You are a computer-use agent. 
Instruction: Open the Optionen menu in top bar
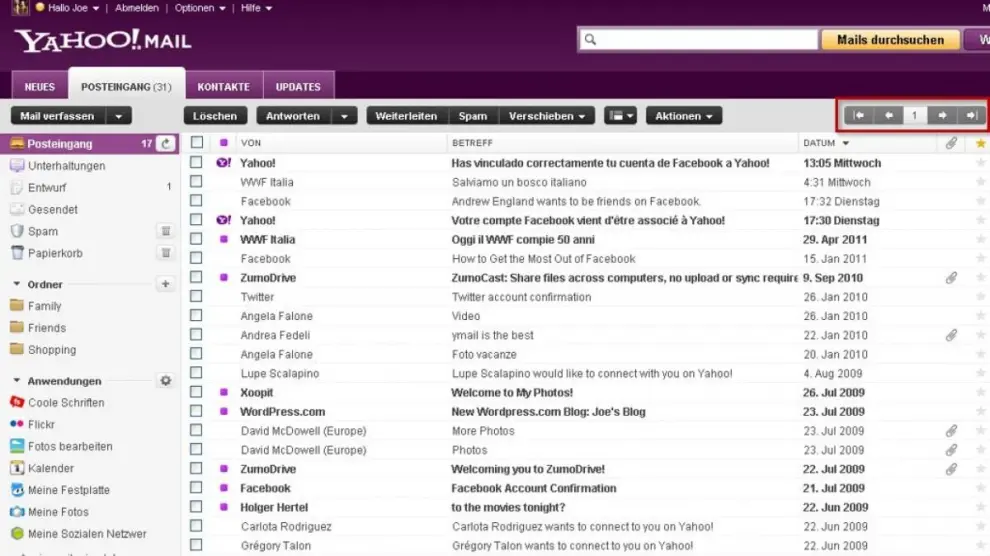(x=199, y=8)
